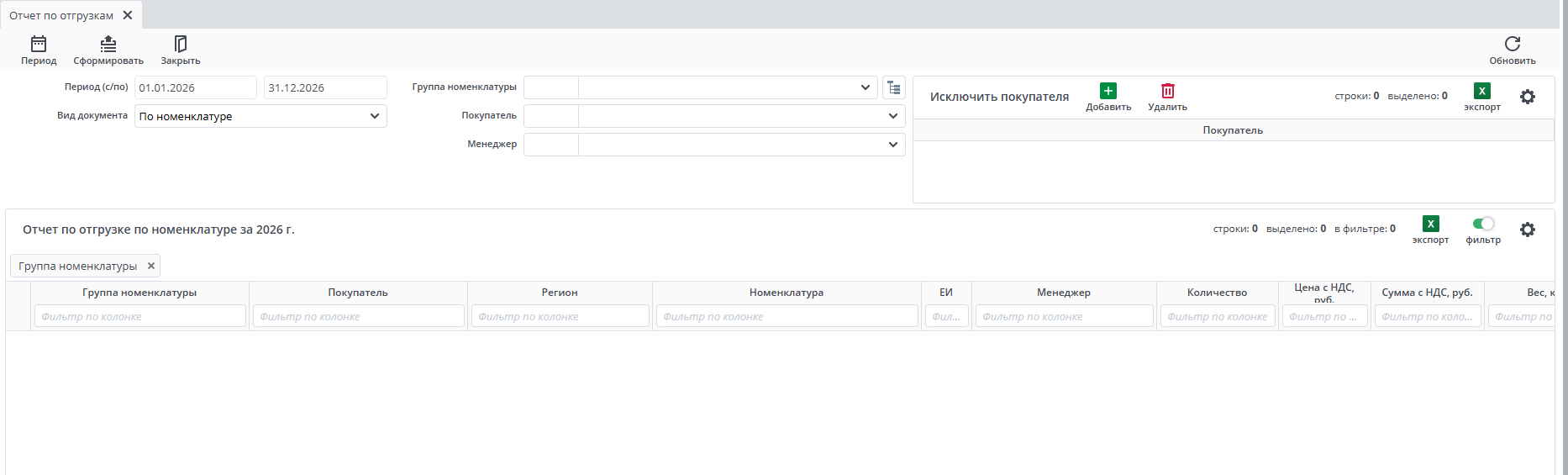
Task: Expand the Вид документа dropdown
Action: [x=375, y=116]
